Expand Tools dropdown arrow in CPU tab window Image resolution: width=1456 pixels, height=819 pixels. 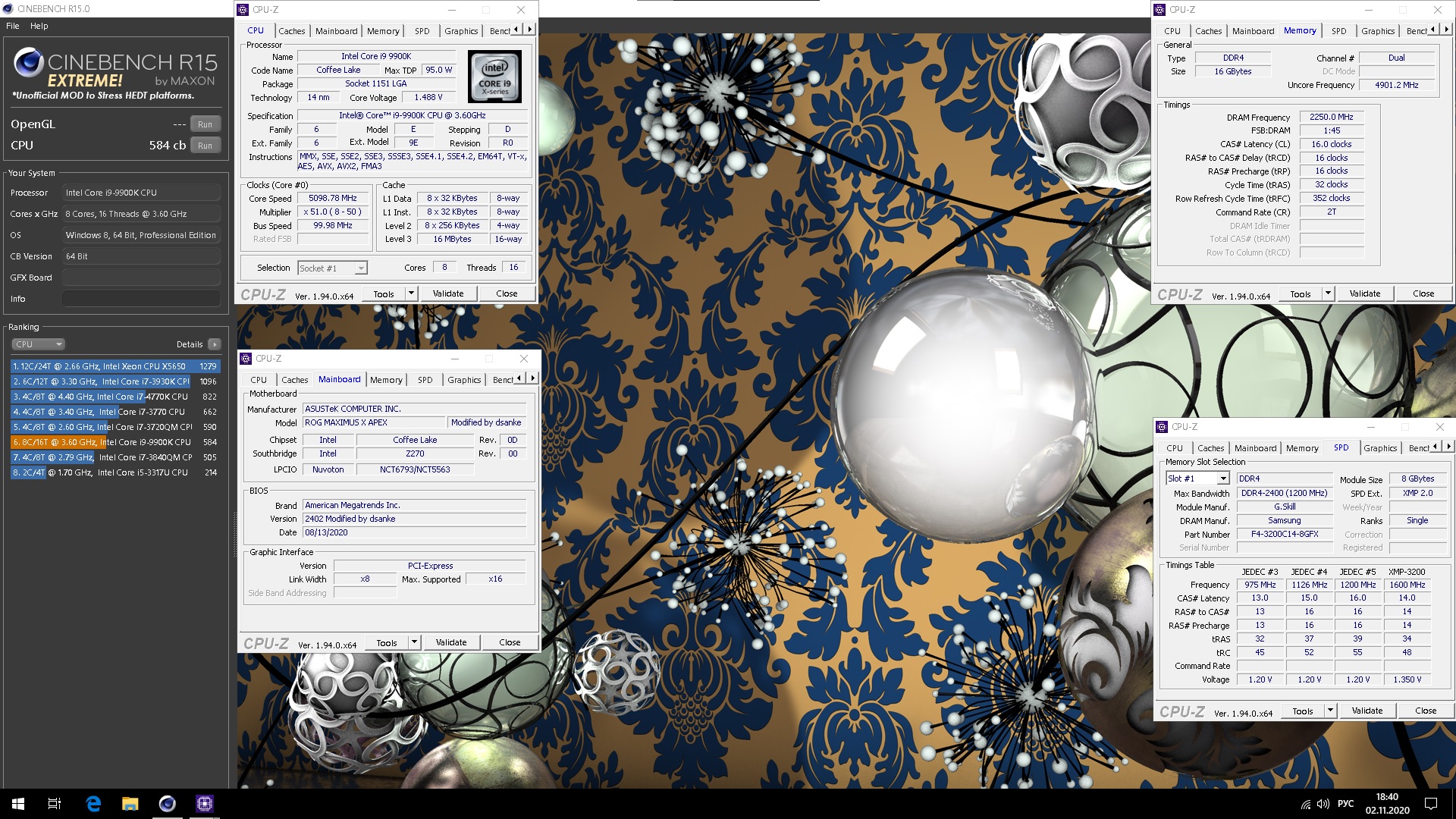pos(411,293)
